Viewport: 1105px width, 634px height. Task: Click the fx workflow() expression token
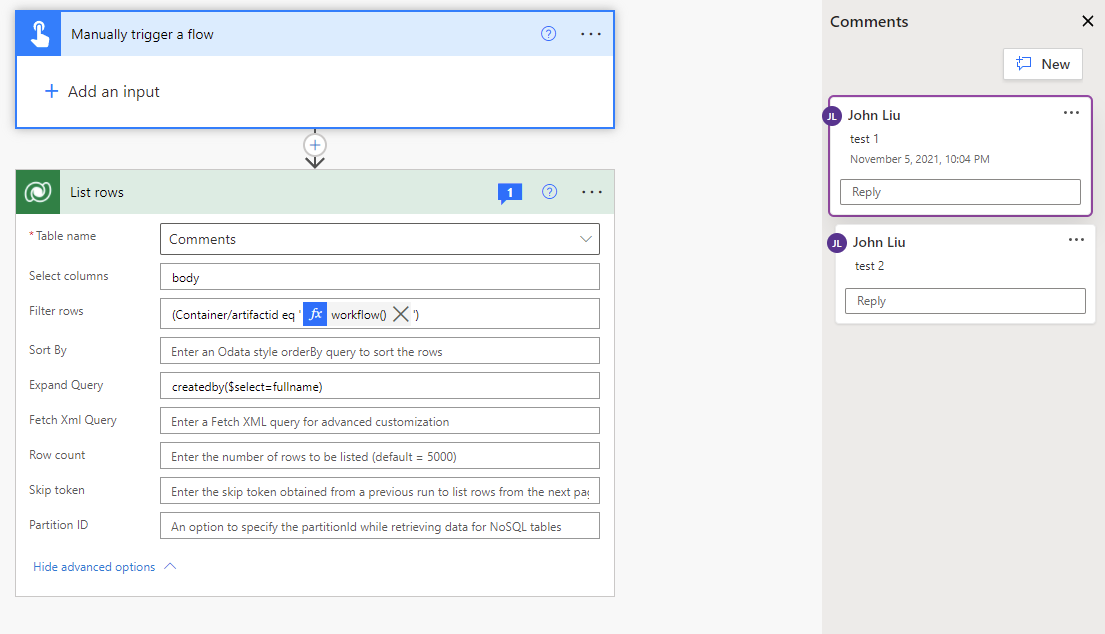click(x=345, y=314)
